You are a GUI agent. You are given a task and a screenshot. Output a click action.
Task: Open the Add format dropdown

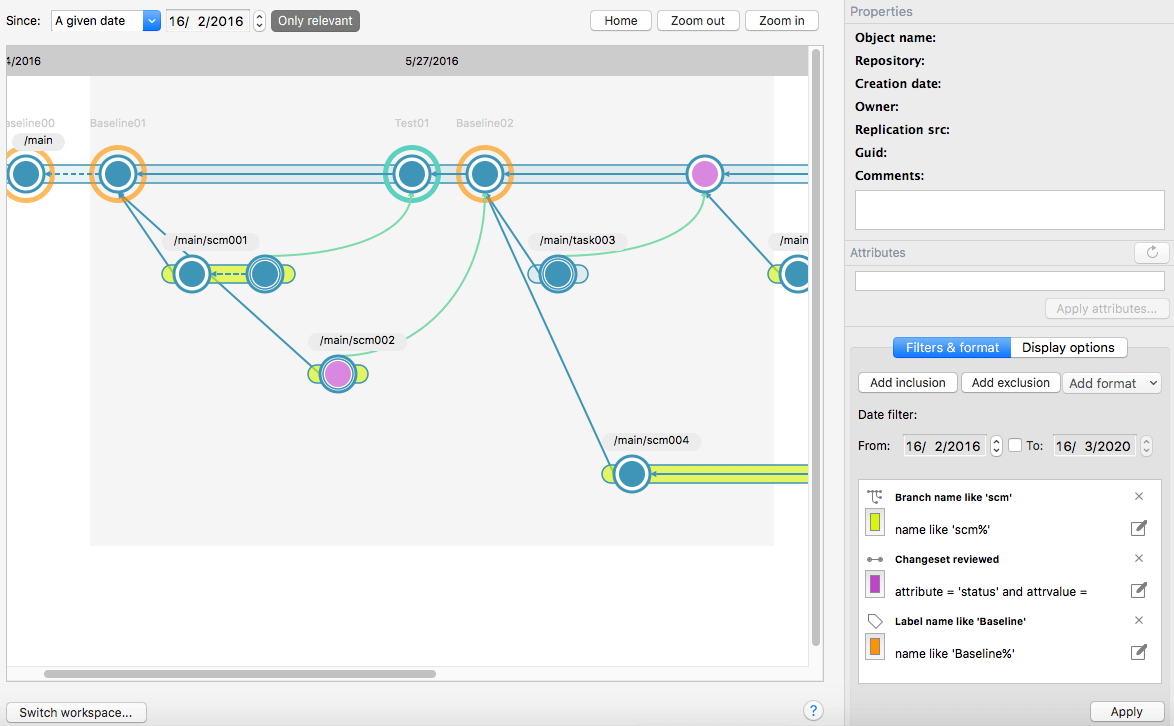[1112, 383]
